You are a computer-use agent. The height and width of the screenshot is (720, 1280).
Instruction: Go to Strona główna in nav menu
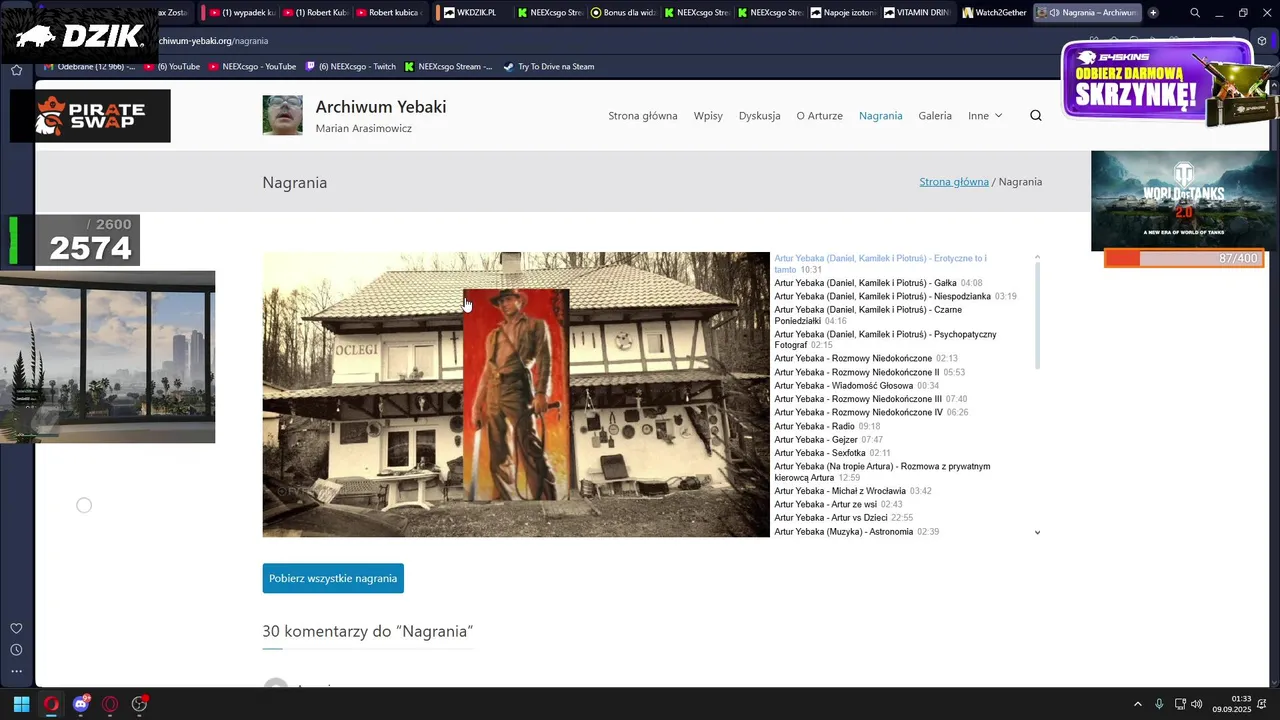click(643, 115)
